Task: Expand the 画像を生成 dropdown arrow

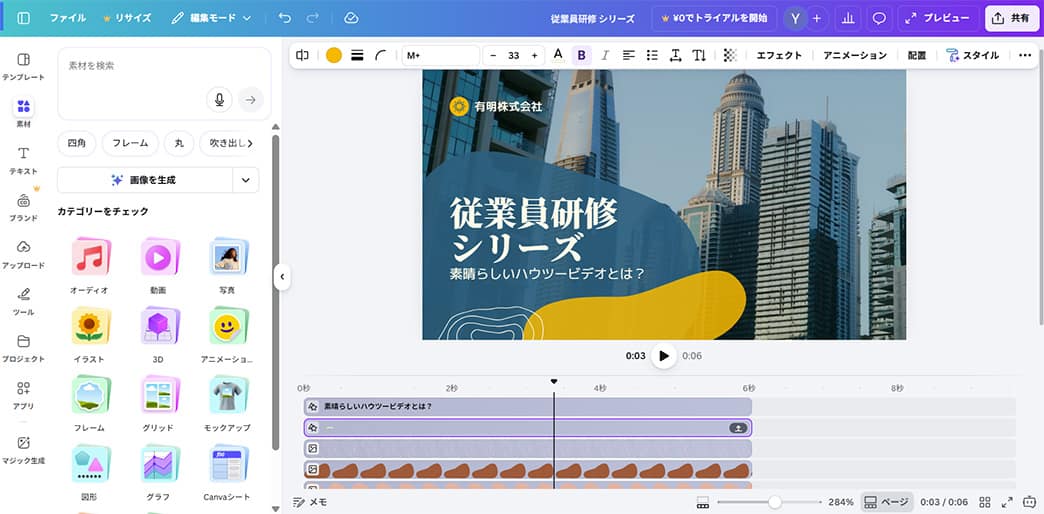Action: tap(246, 180)
